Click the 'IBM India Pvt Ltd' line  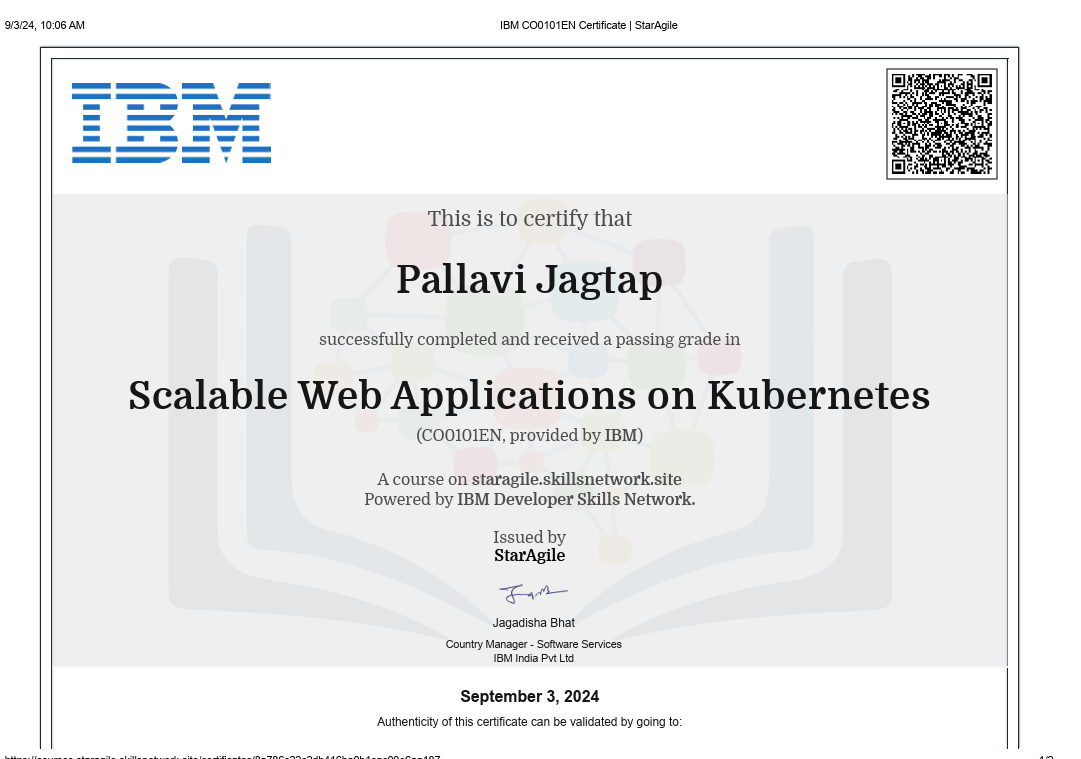tap(534, 658)
